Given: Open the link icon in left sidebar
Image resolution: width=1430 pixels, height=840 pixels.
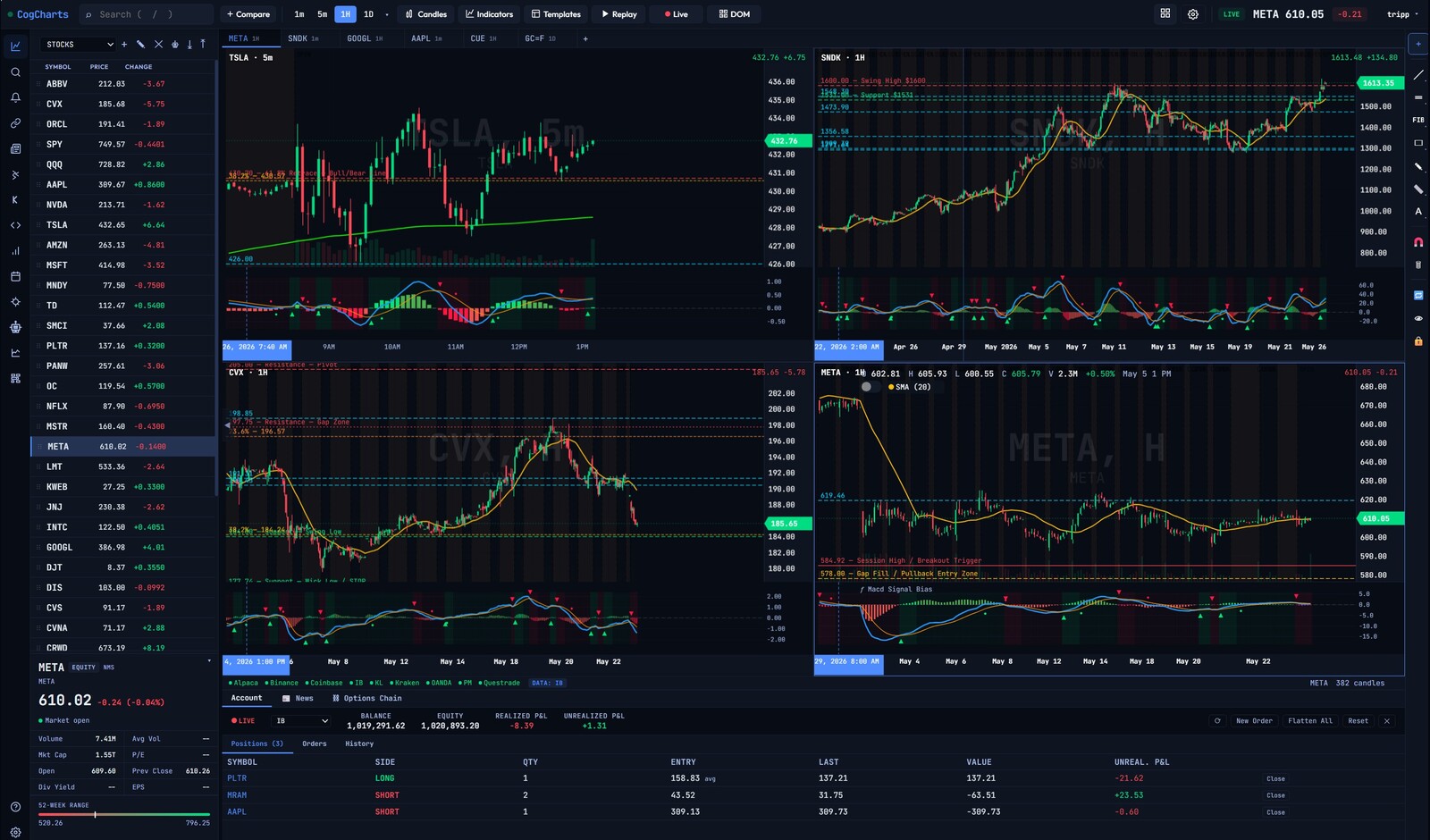Looking at the screenshot, I should click(x=15, y=123).
